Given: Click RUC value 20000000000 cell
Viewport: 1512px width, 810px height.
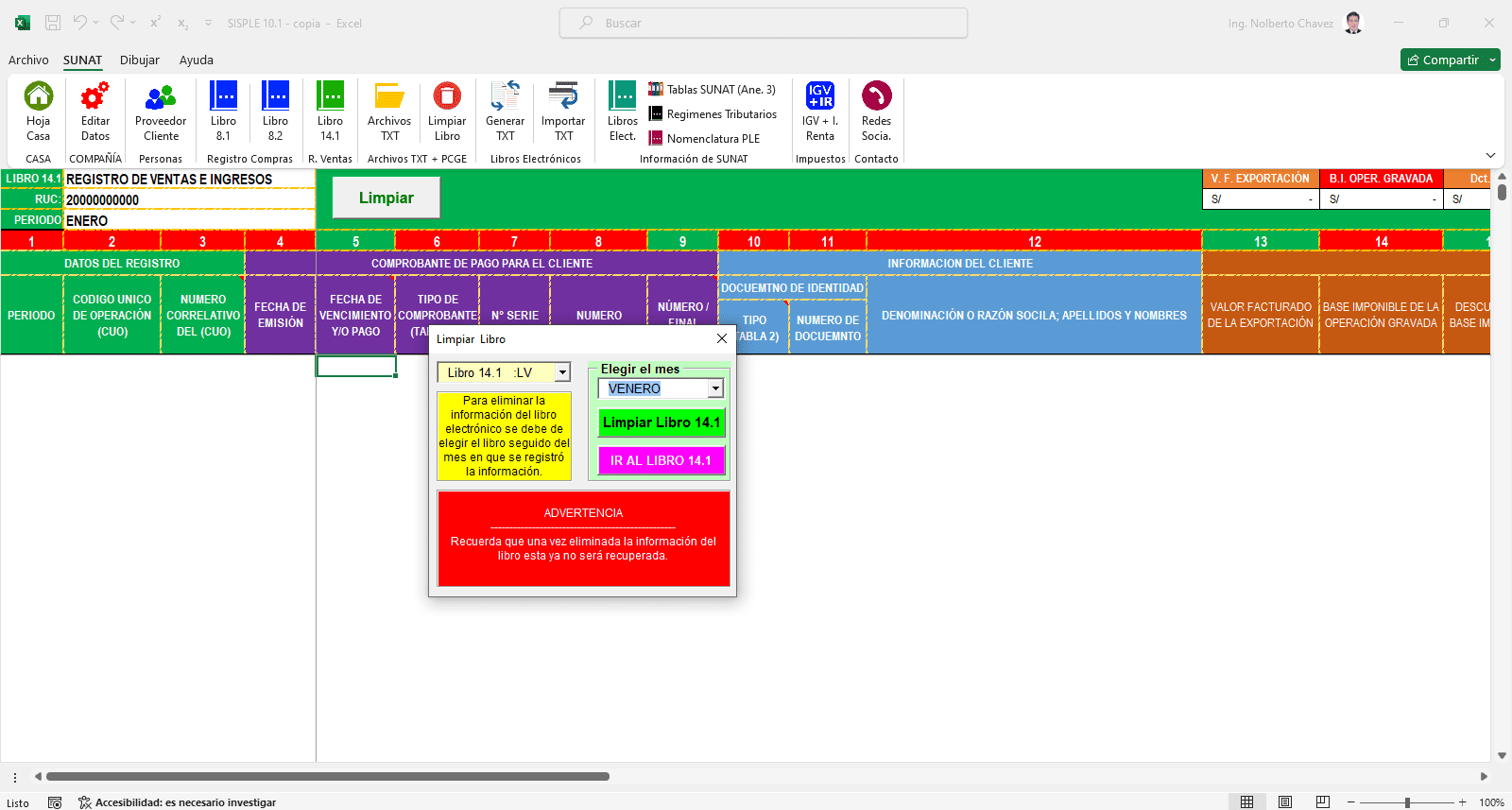Looking at the screenshot, I should pyautogui.click(x=189, y=199).
